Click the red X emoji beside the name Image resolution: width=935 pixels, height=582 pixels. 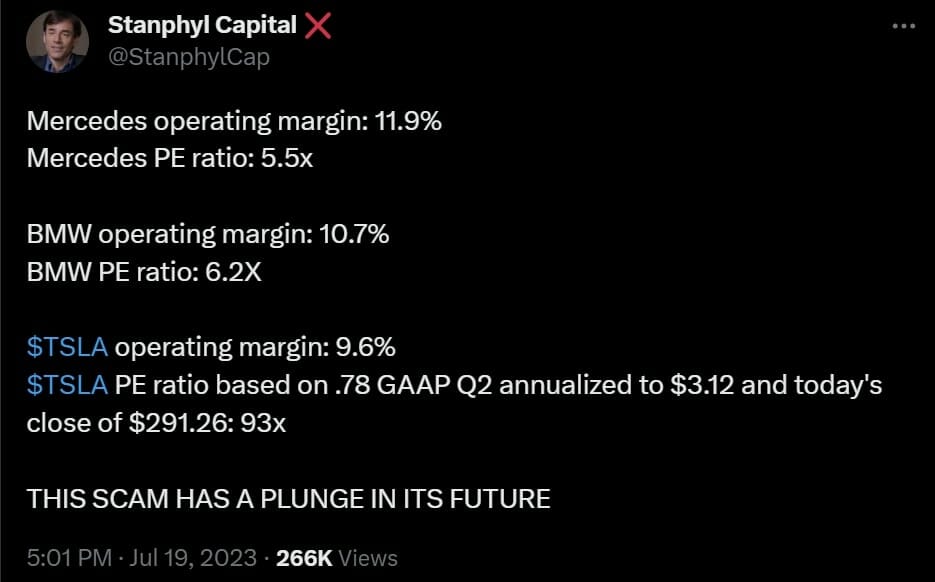pos(317,26)
